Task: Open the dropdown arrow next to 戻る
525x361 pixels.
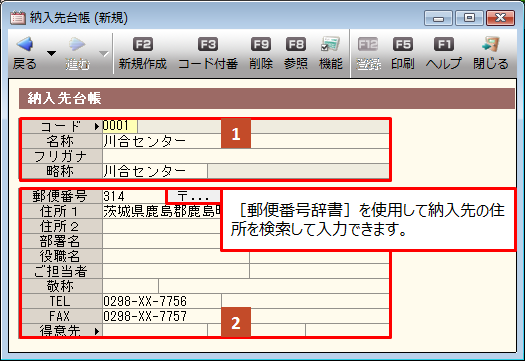Action: [x=51, y=53]
